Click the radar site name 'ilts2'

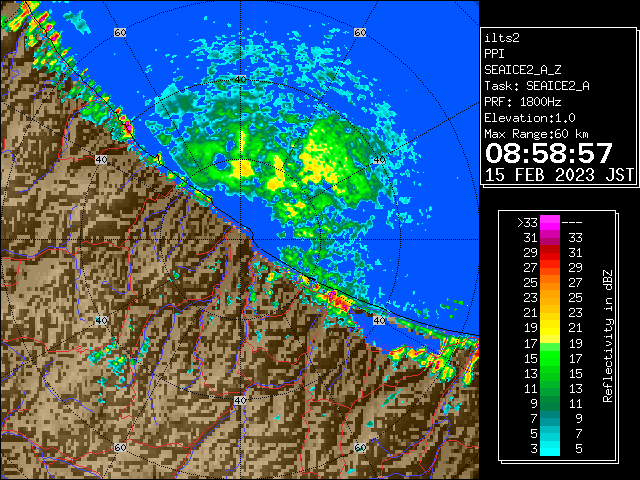click(502, 38)
